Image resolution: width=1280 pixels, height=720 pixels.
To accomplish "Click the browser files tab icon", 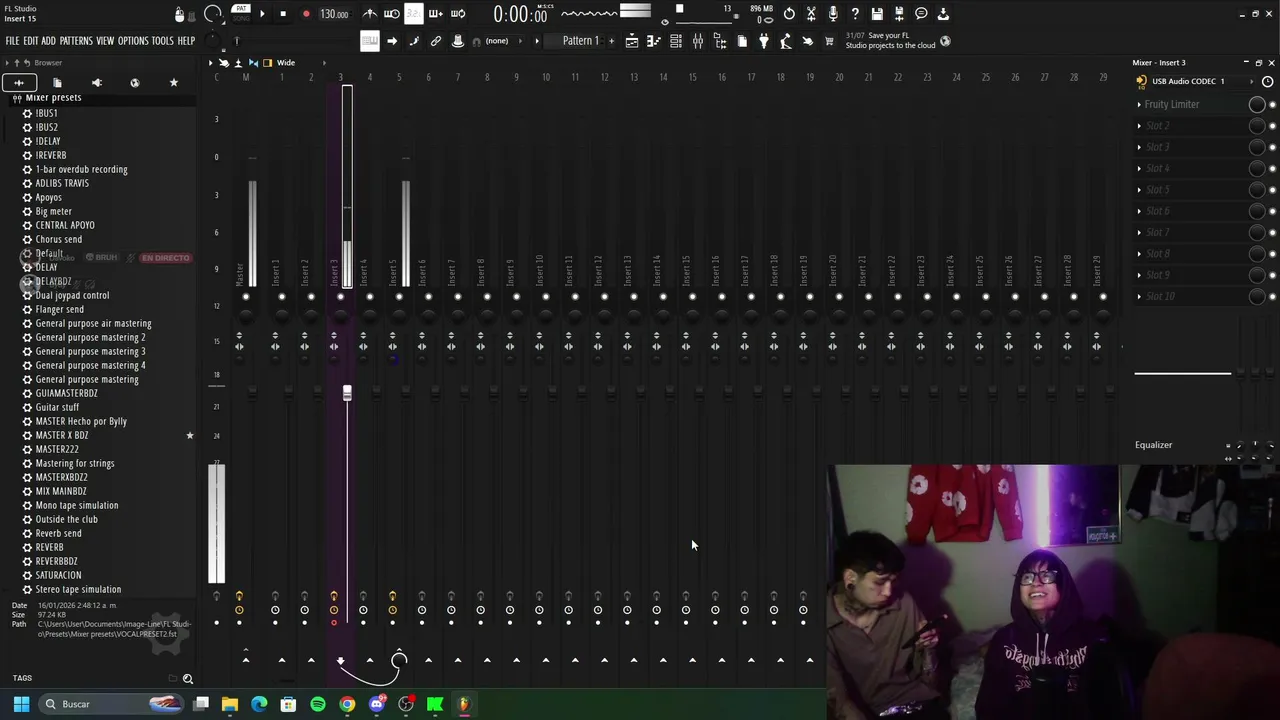I will point(57,83).
